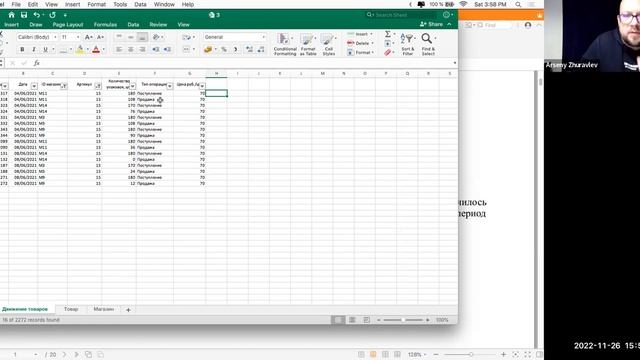Increase indent icon
640x360 pixels.
(x=167, y=49)
